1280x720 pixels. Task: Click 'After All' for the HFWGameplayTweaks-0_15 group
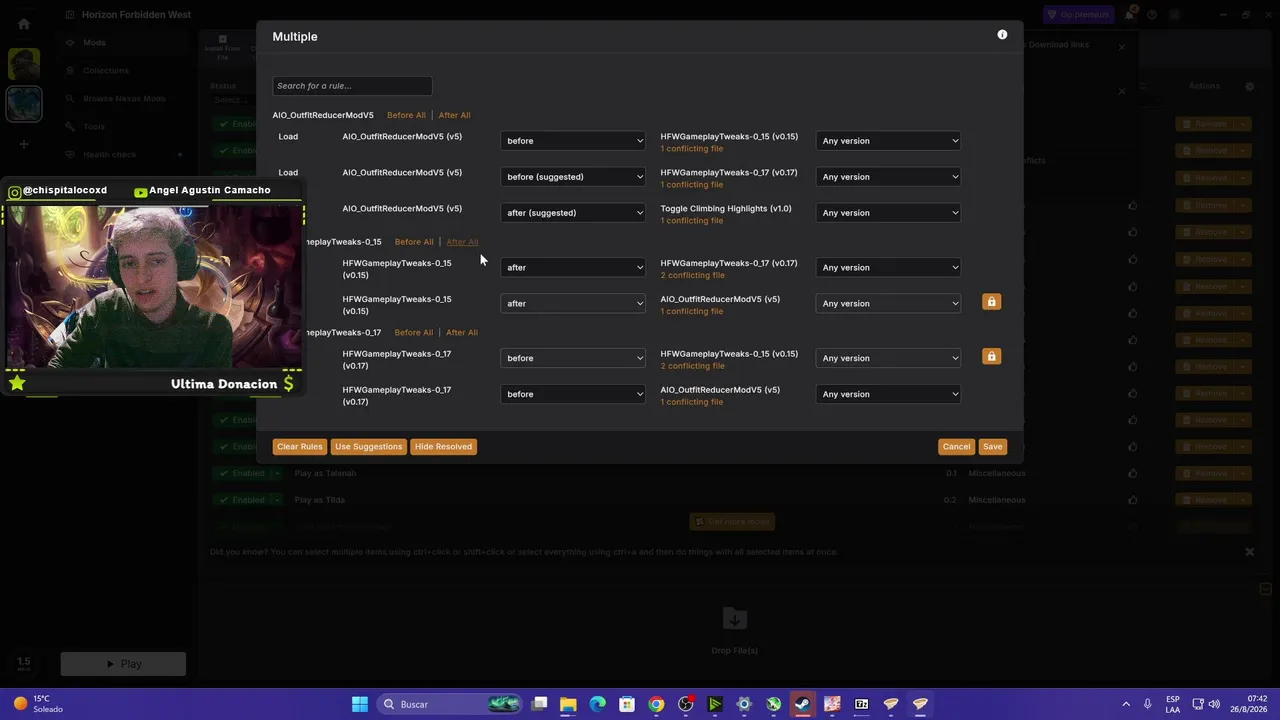coord(462,242)
